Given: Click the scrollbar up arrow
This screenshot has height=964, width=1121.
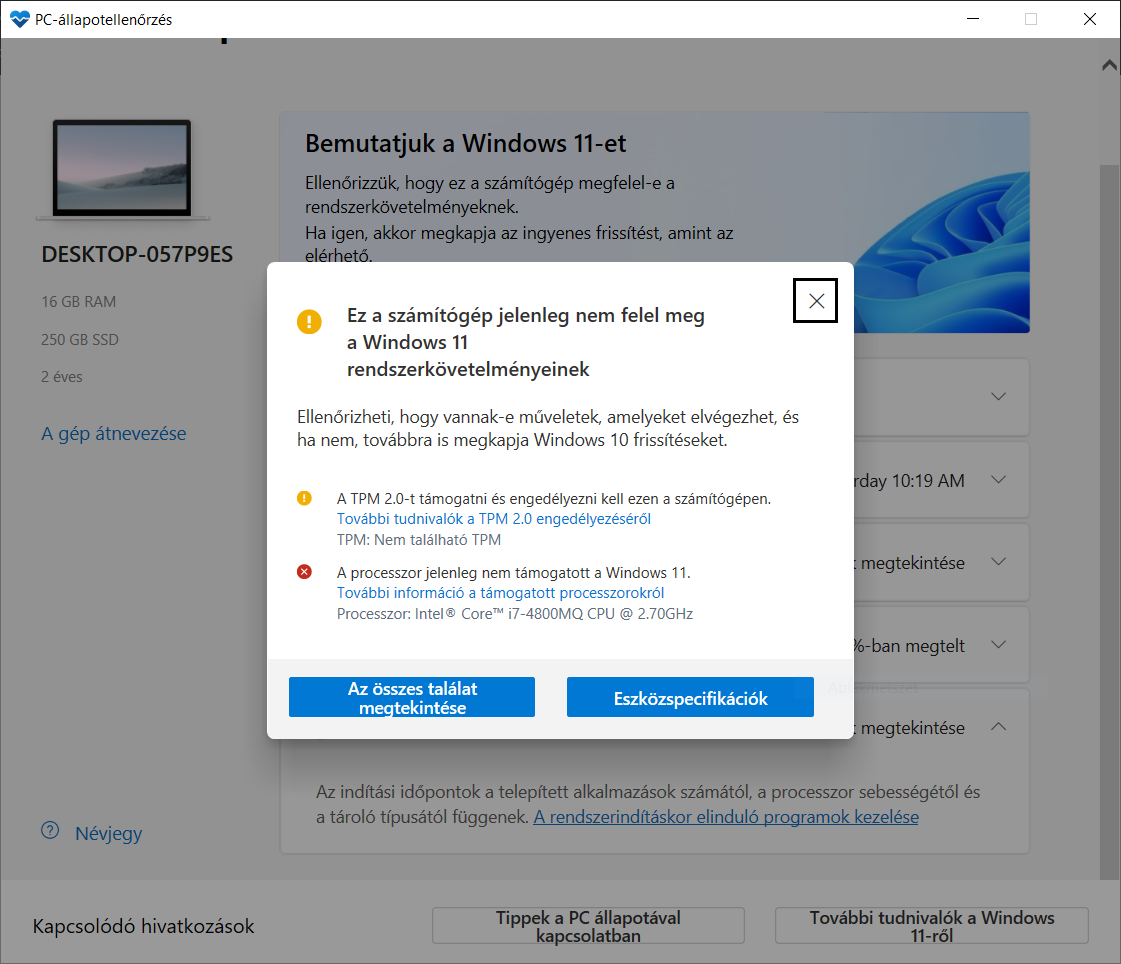Looking at the screenshot, I should coord(1110,65).
